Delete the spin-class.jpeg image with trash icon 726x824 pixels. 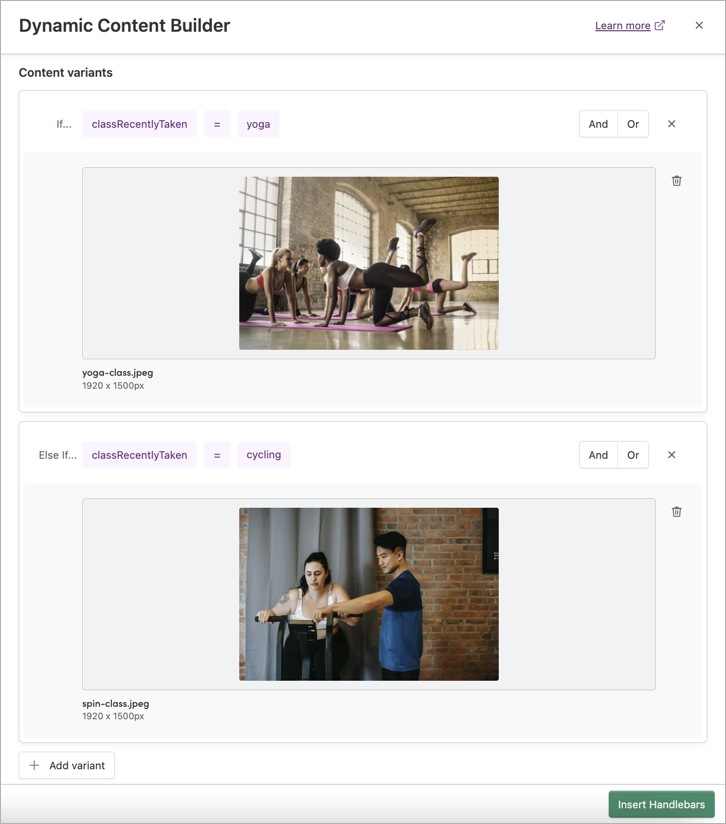point(677,512)
